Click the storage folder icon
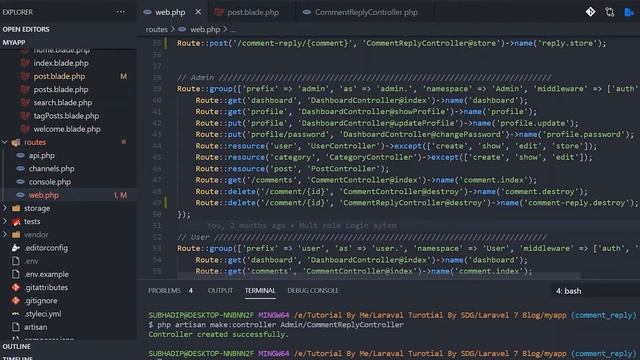 (16, 209)
